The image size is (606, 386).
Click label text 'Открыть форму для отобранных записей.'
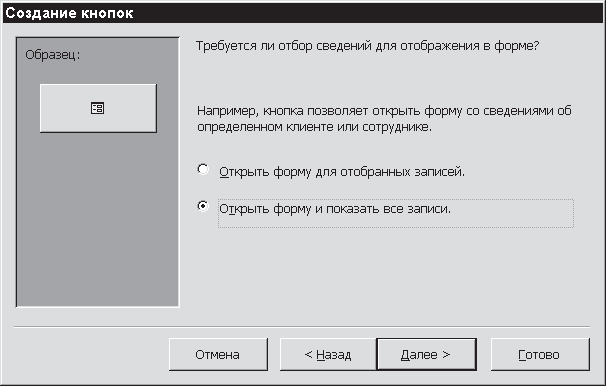click(342, 172)
